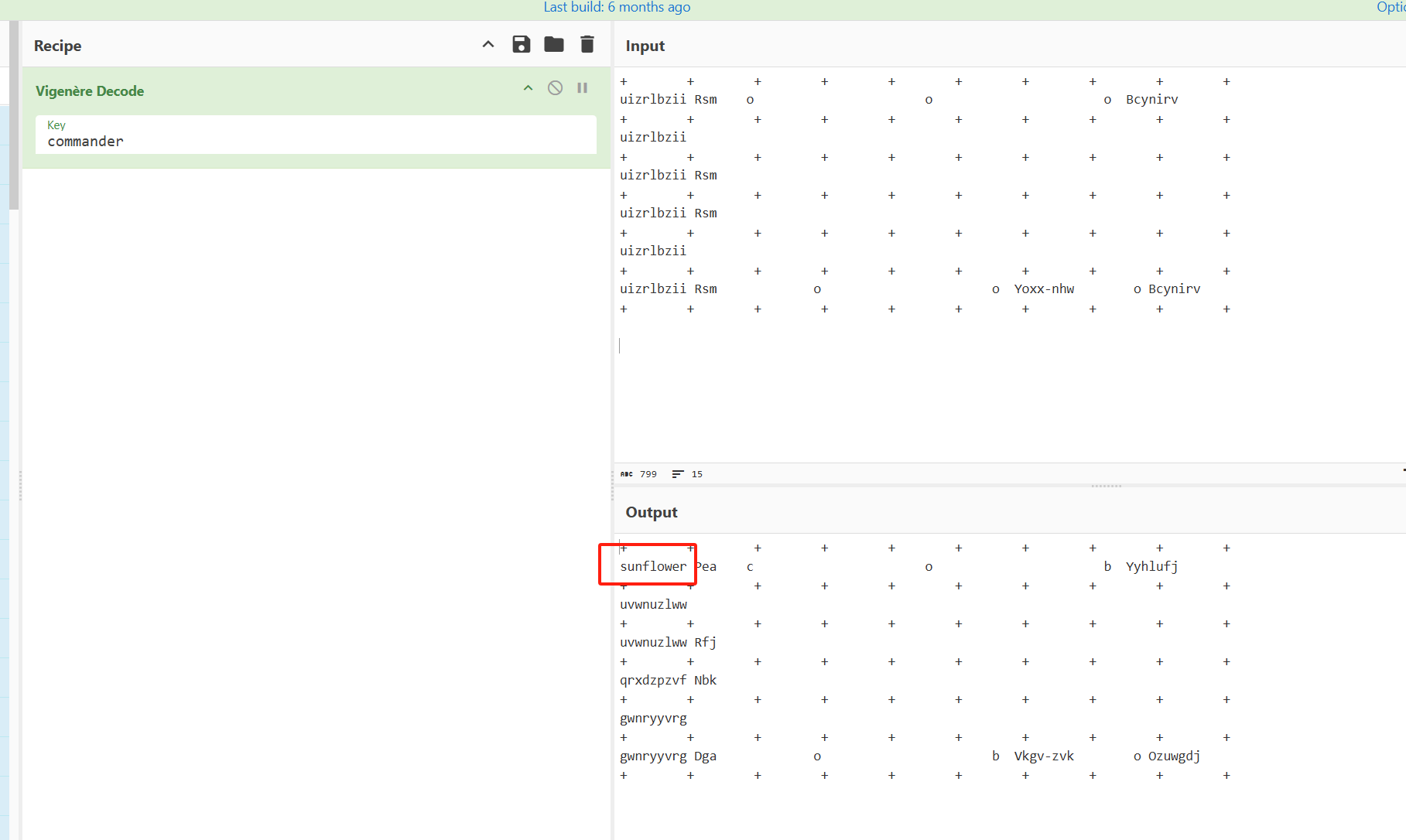Screen dimensions: 1406x840
Task: Check input line count 15
Action: point(697,474)
